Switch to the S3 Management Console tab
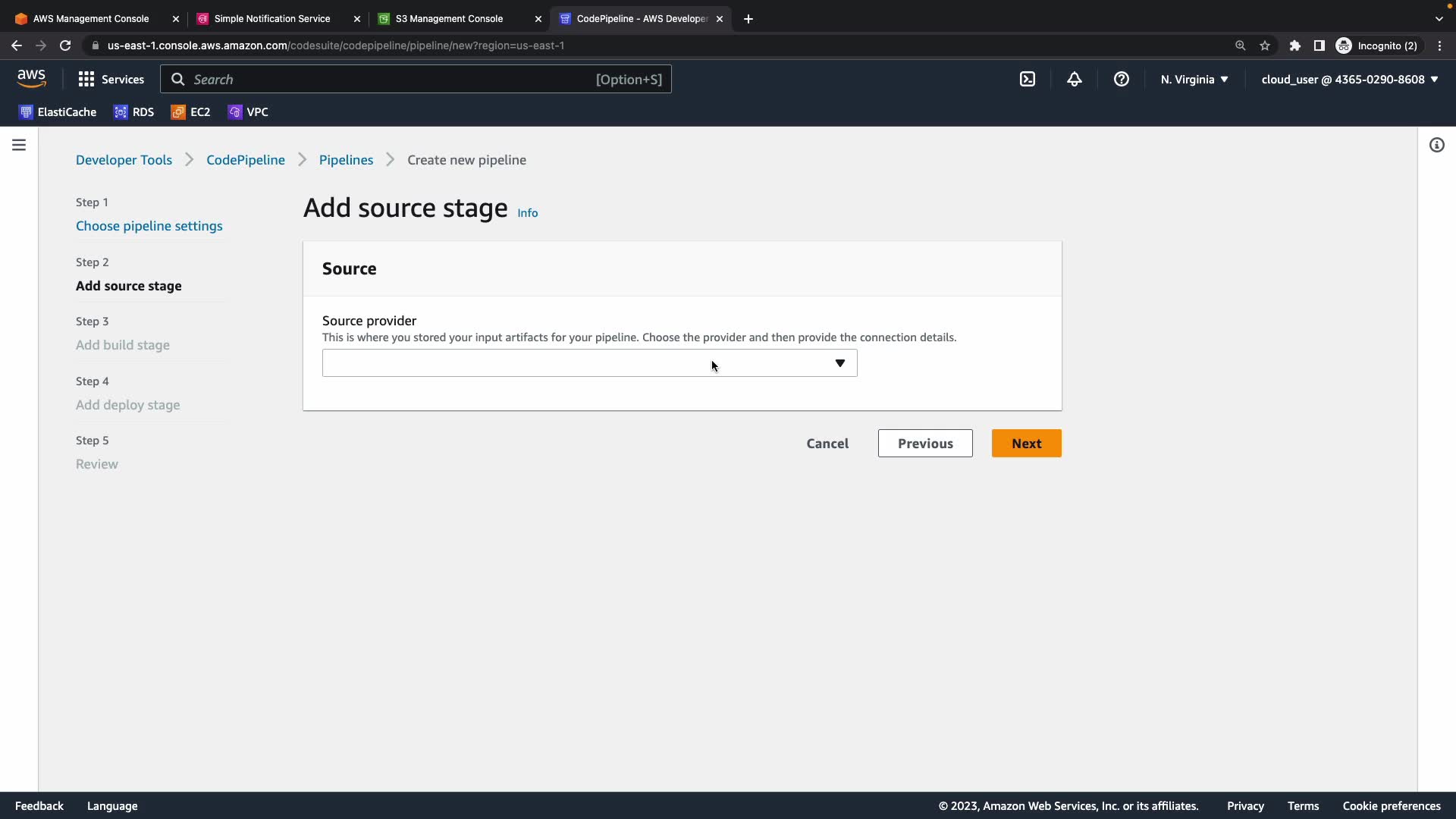Image resolution: width=1456 pixels, height=819 pixels. pos(449,19)
